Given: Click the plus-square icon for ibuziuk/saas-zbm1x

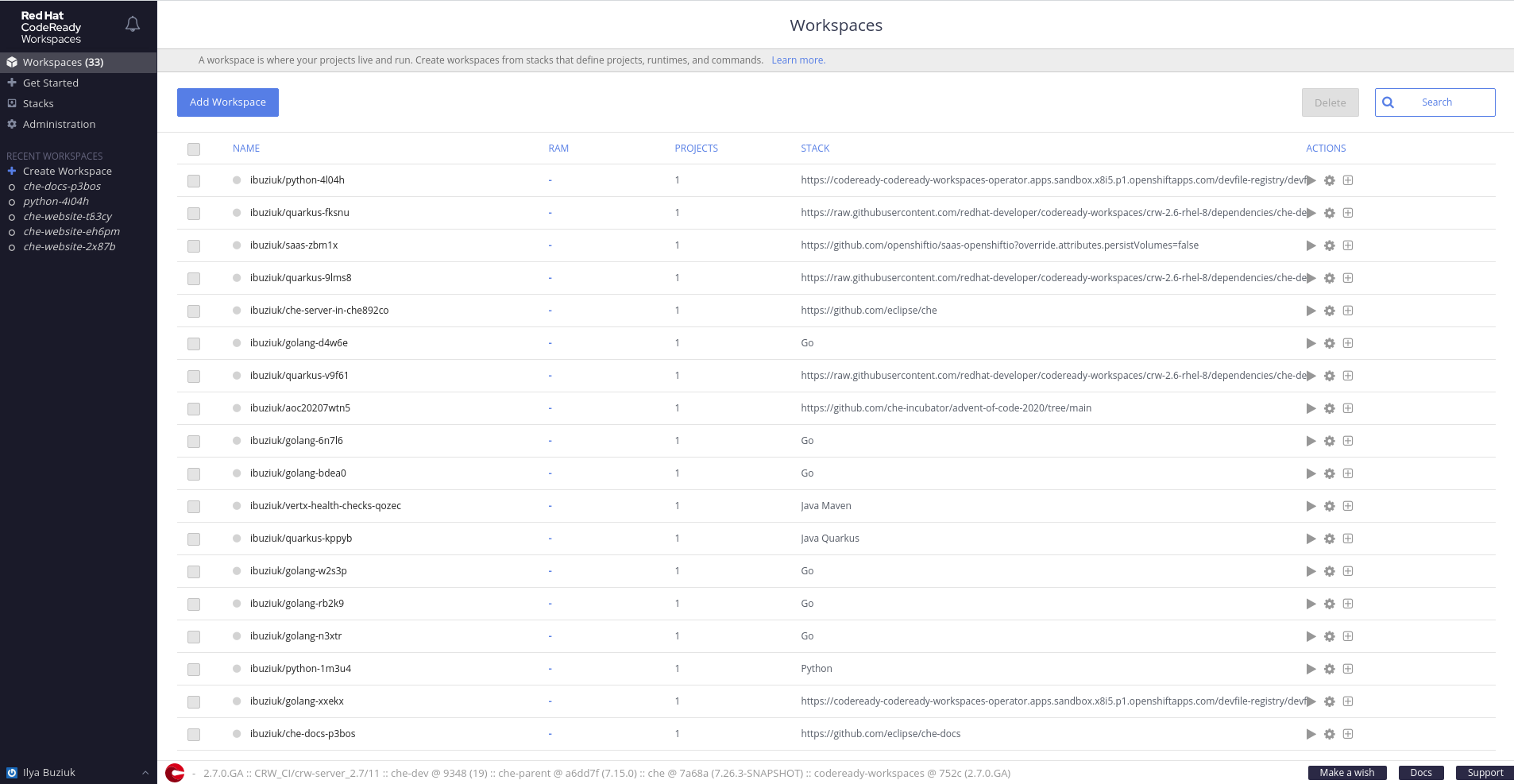Looking at the screenshot, I should pos(1348,245).
